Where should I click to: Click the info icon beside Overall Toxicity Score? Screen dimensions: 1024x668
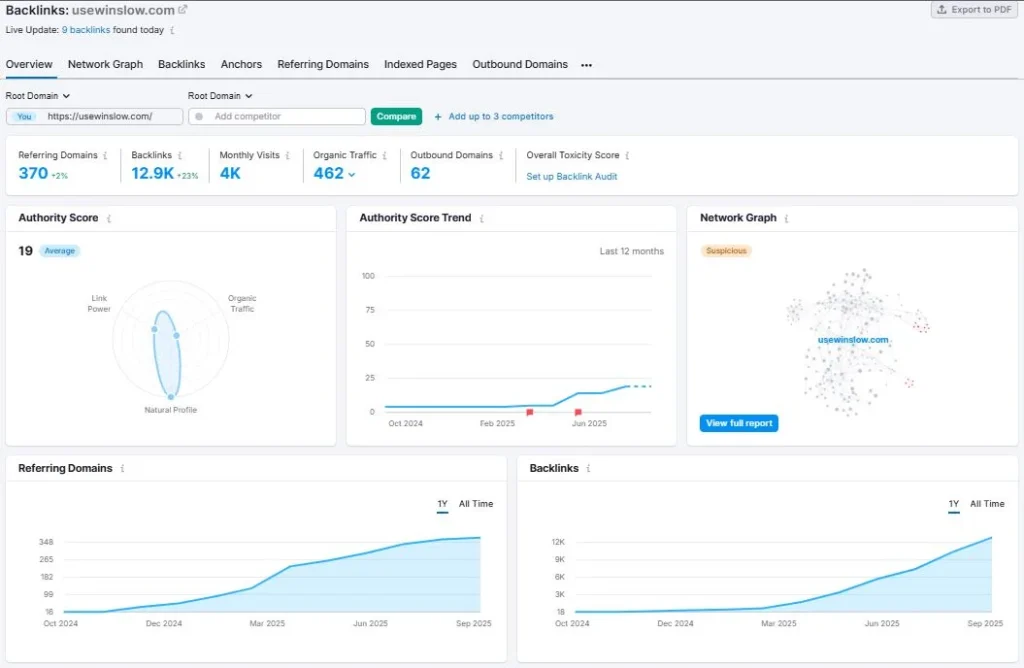[627, 155]
